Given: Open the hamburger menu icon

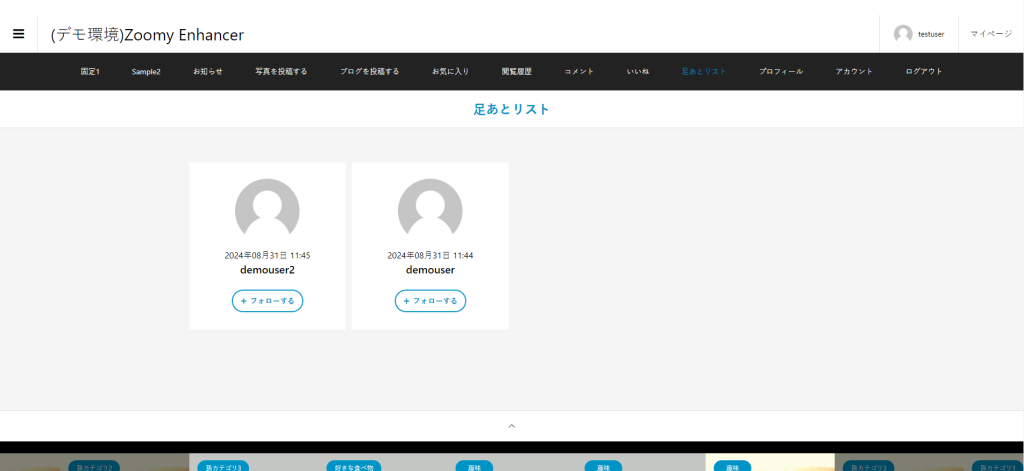Looking at the screenshot, I should 18,34.
